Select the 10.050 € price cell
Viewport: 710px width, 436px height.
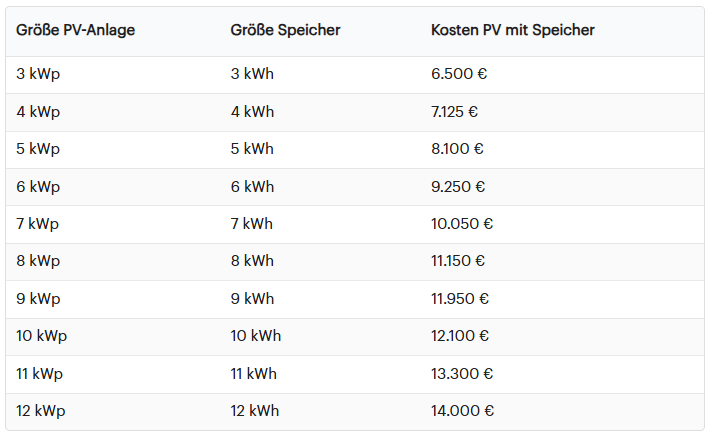(x=462, y=224)
